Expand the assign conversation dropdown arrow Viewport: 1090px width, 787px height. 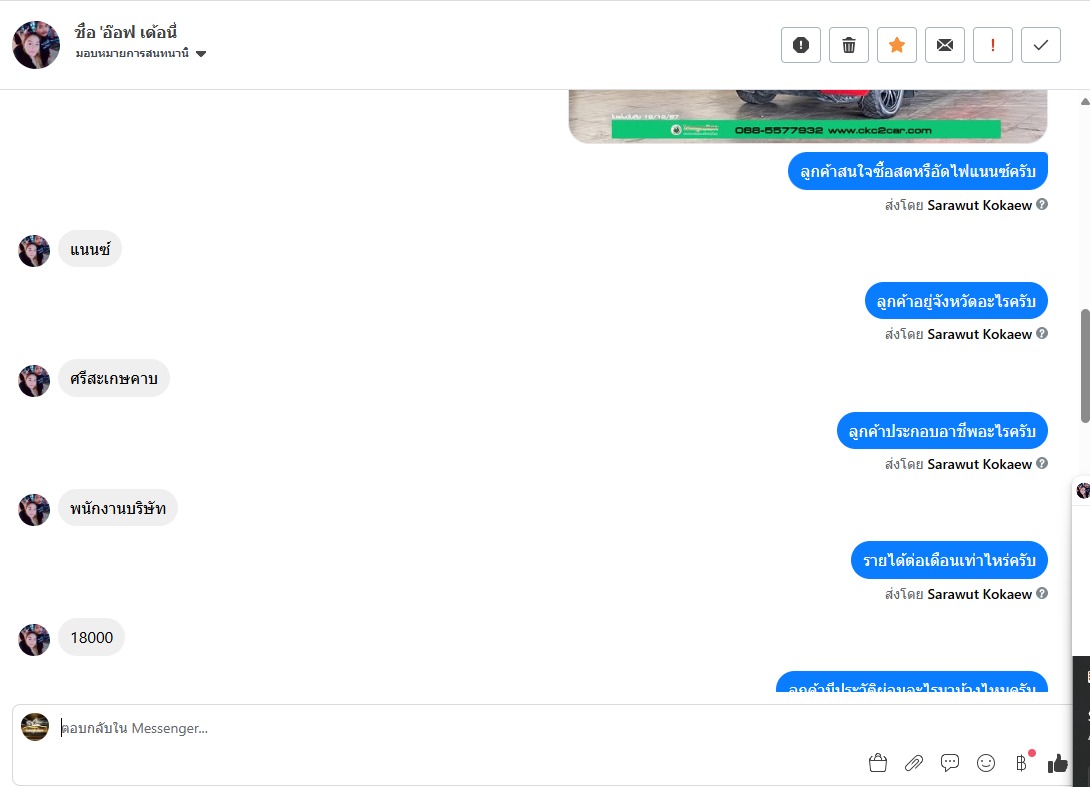click(x=201, y=54)
